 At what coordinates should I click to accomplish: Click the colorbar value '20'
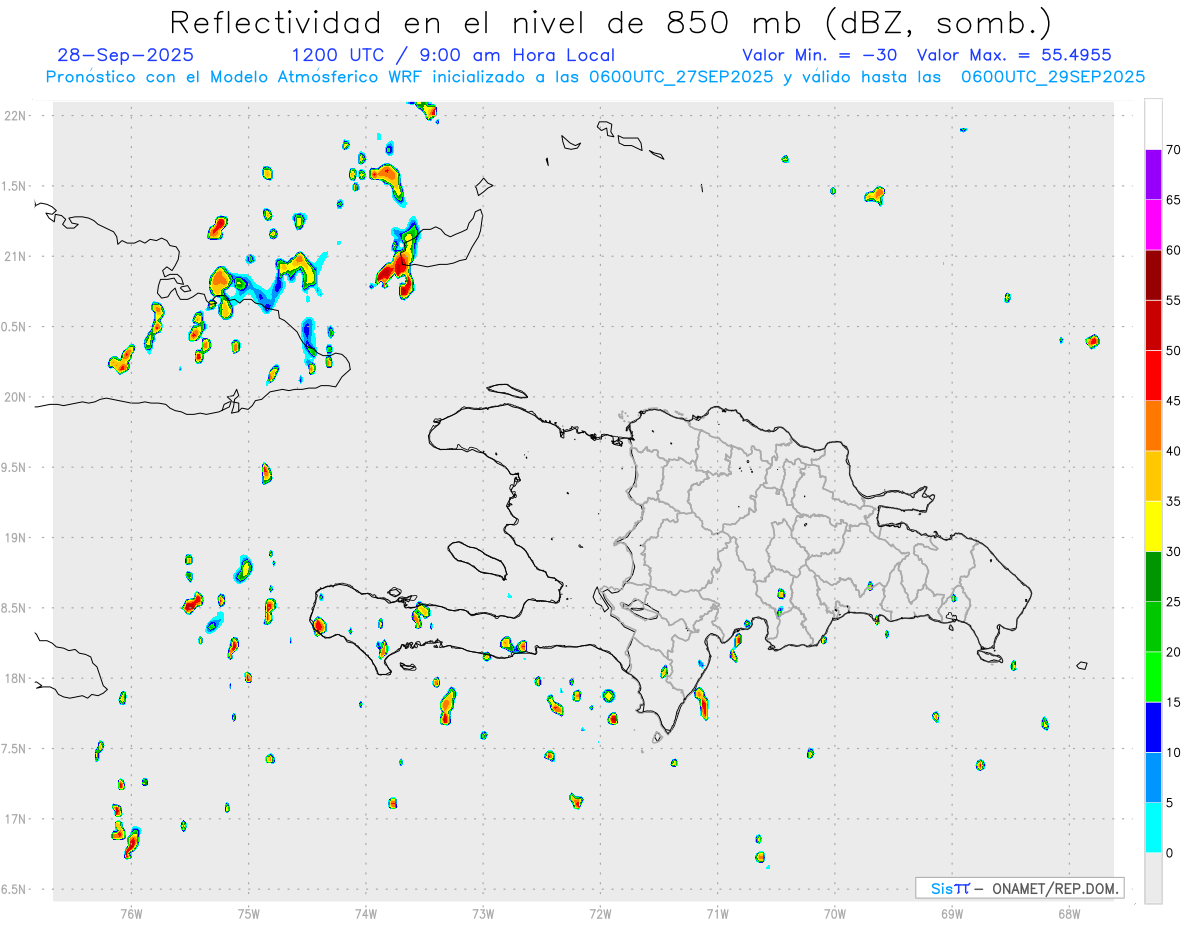coord(1173,652)
